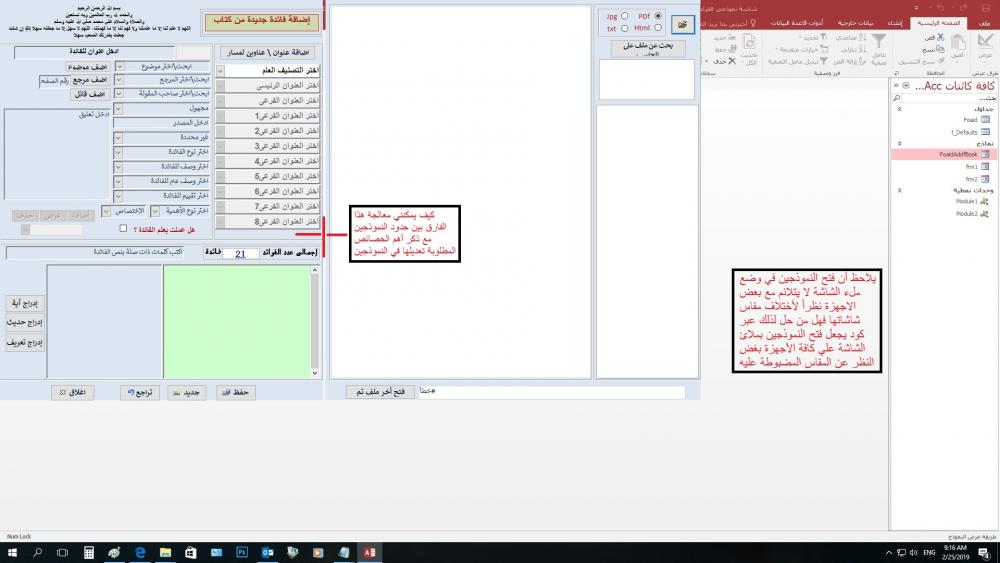The height and width of the screenshot is (563, 1000).
Task: Click the View (عرض) icon in ribbon
Action: click(x=985, y=42)
